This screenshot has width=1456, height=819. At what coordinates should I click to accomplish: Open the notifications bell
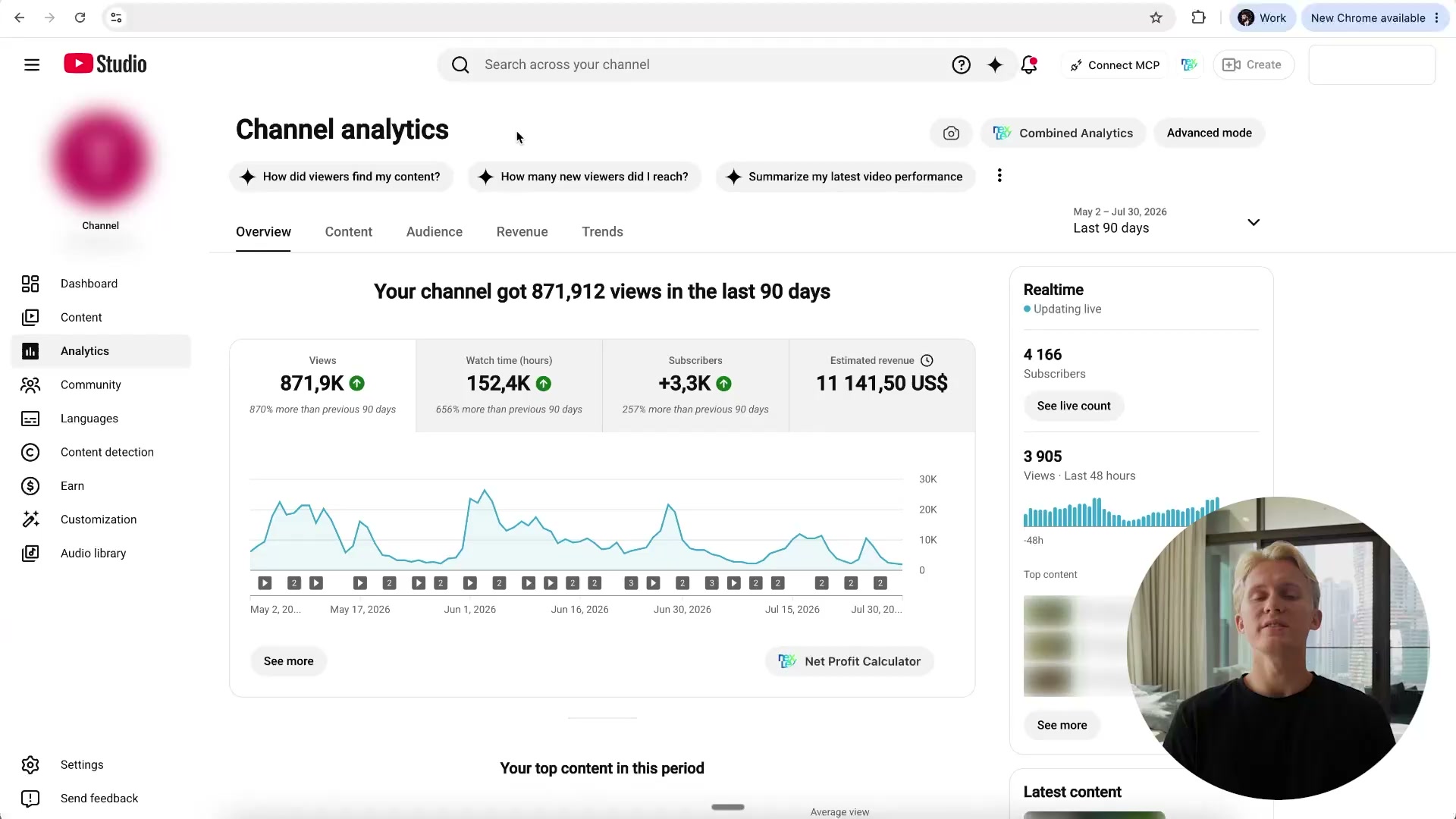tap(1029, 65)
